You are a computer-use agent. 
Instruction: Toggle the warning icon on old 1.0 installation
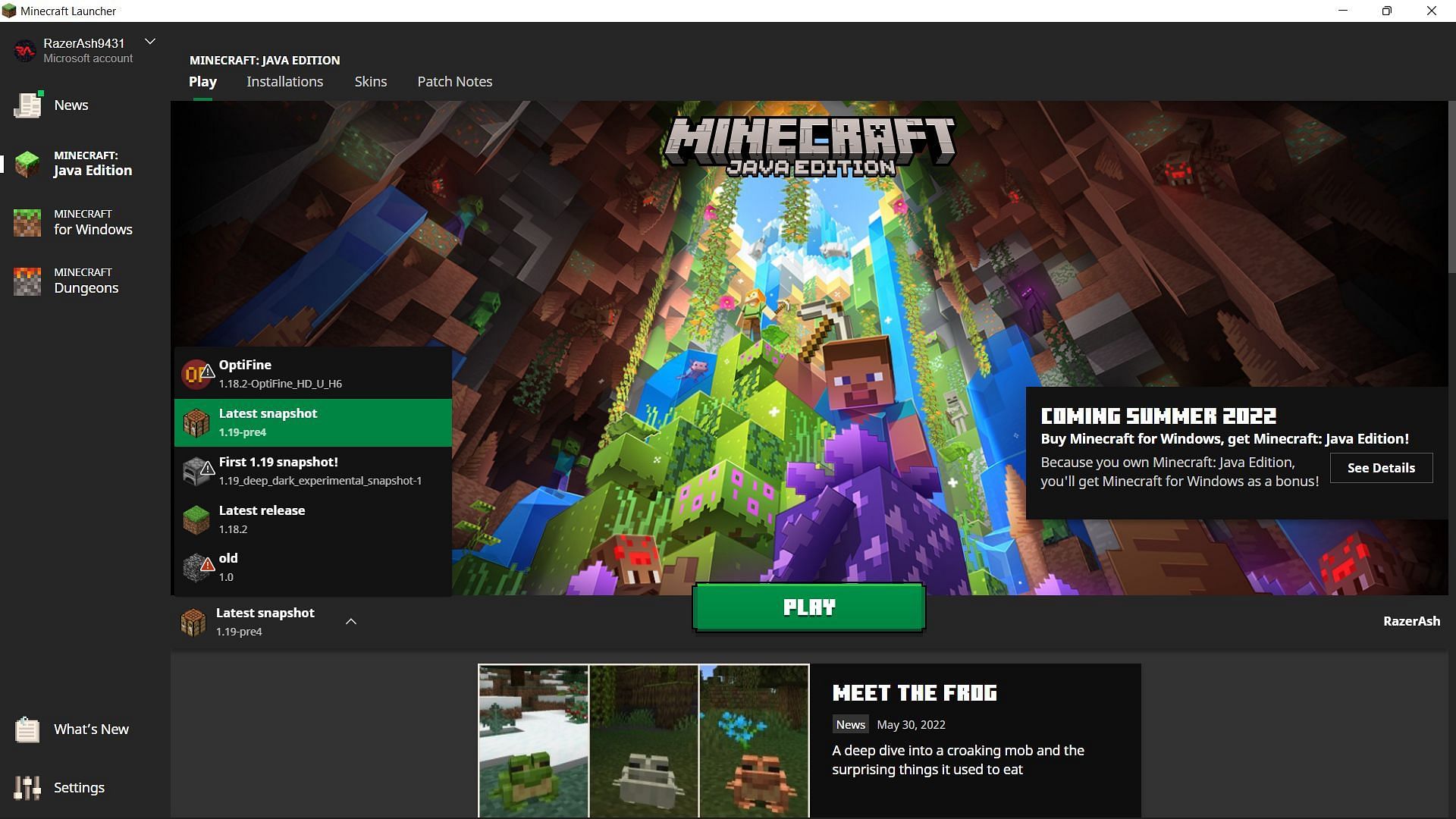[x=207, y=563]
